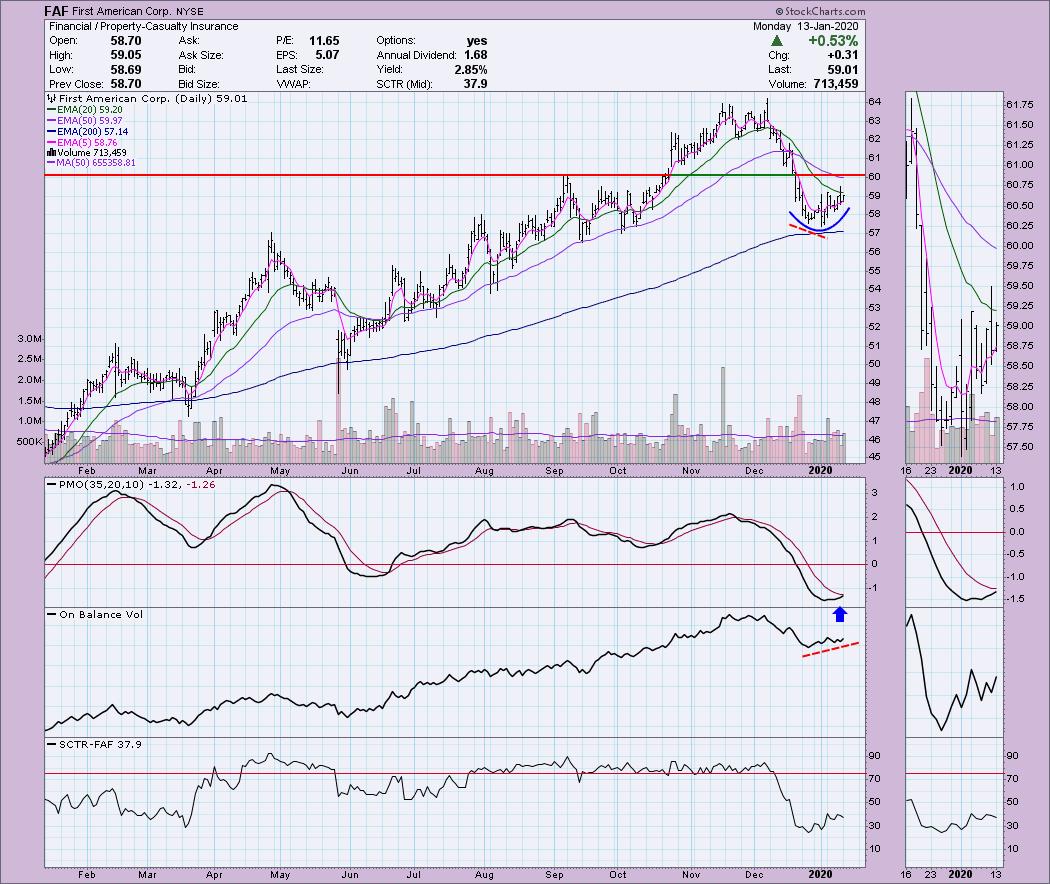
Task: Click the On Balance Vol indicator label
Action: (95, 614)
